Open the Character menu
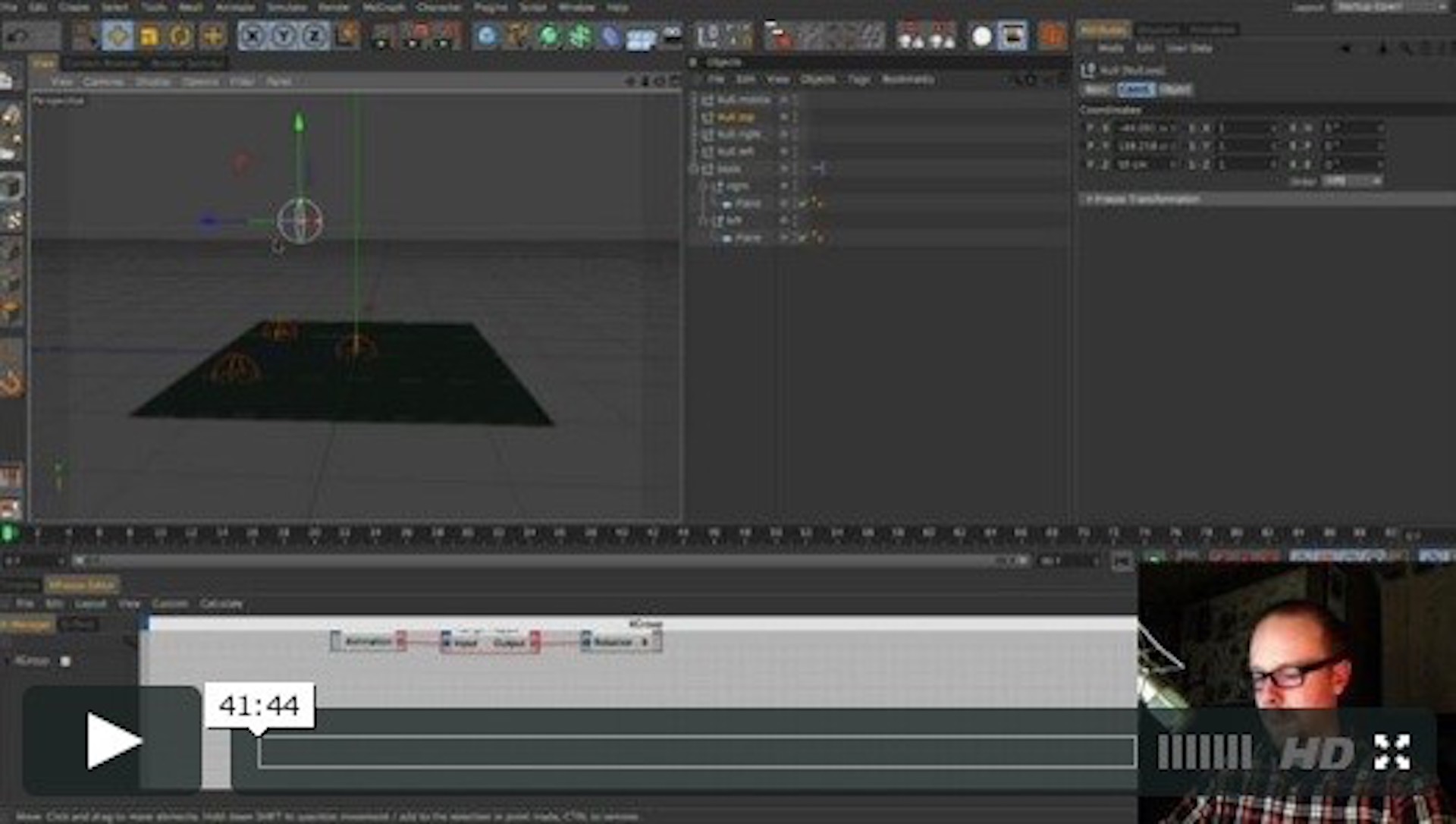Viewport: 1456px width, 824px height. [438, 8]
